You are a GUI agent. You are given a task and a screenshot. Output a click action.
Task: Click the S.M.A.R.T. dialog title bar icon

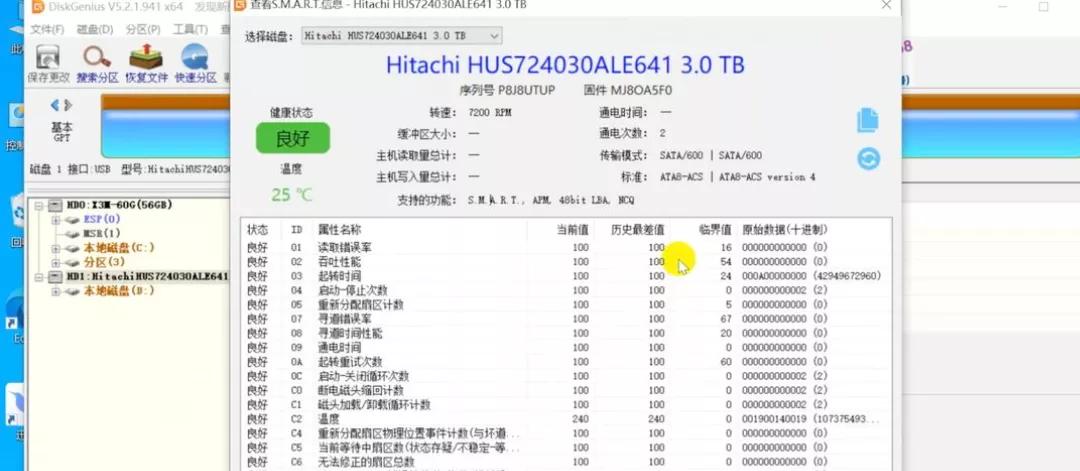pyautogui.click(x=240, y=6)
